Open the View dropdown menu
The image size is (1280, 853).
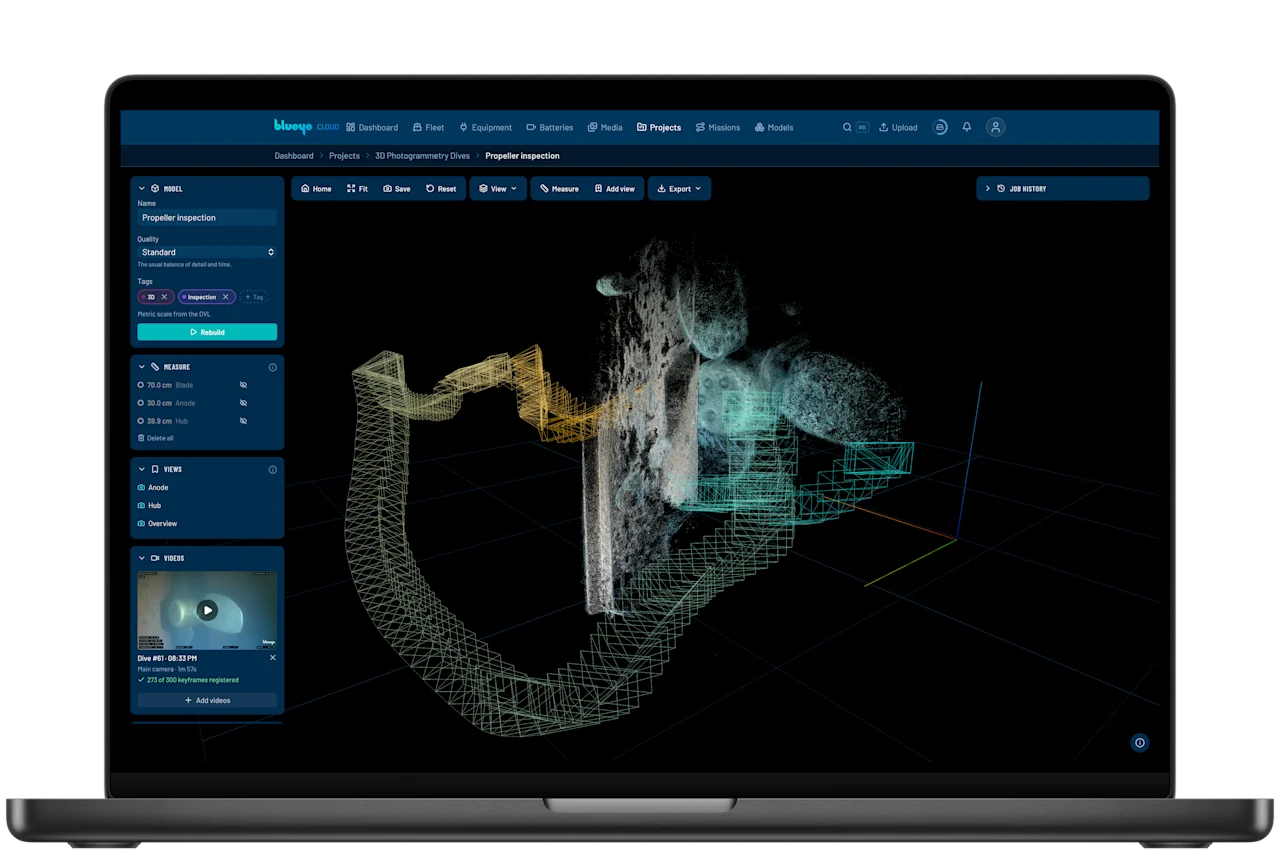click(498, 188)
